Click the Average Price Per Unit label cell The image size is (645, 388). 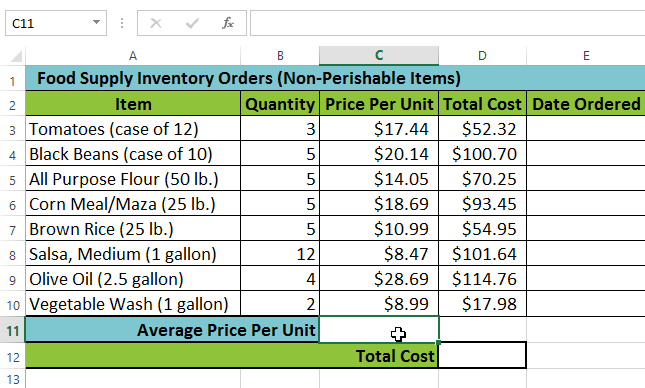172,330
